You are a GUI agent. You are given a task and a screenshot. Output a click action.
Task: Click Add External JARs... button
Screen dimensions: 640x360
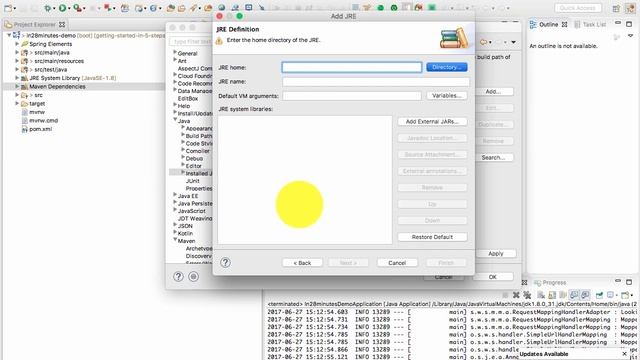(x=432, y=122)
